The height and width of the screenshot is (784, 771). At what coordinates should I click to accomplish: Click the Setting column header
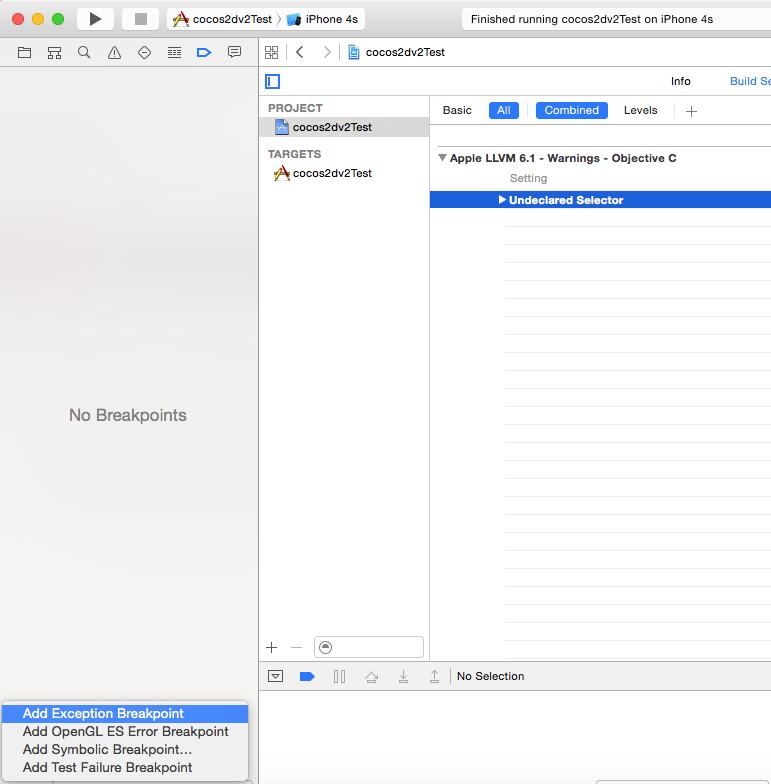click(x=528, y=178)
